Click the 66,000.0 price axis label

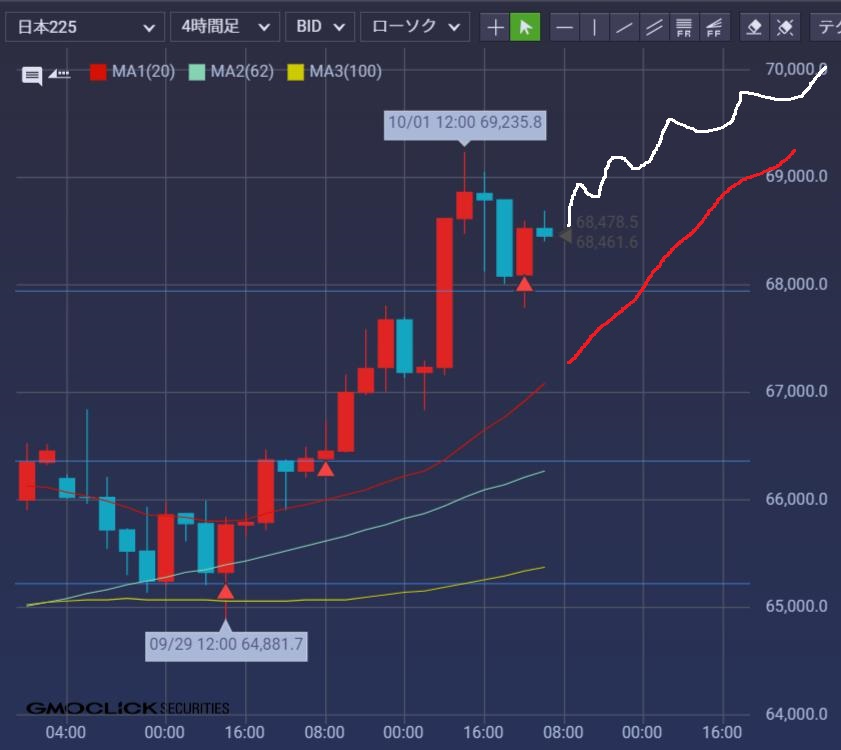(796, 499)
